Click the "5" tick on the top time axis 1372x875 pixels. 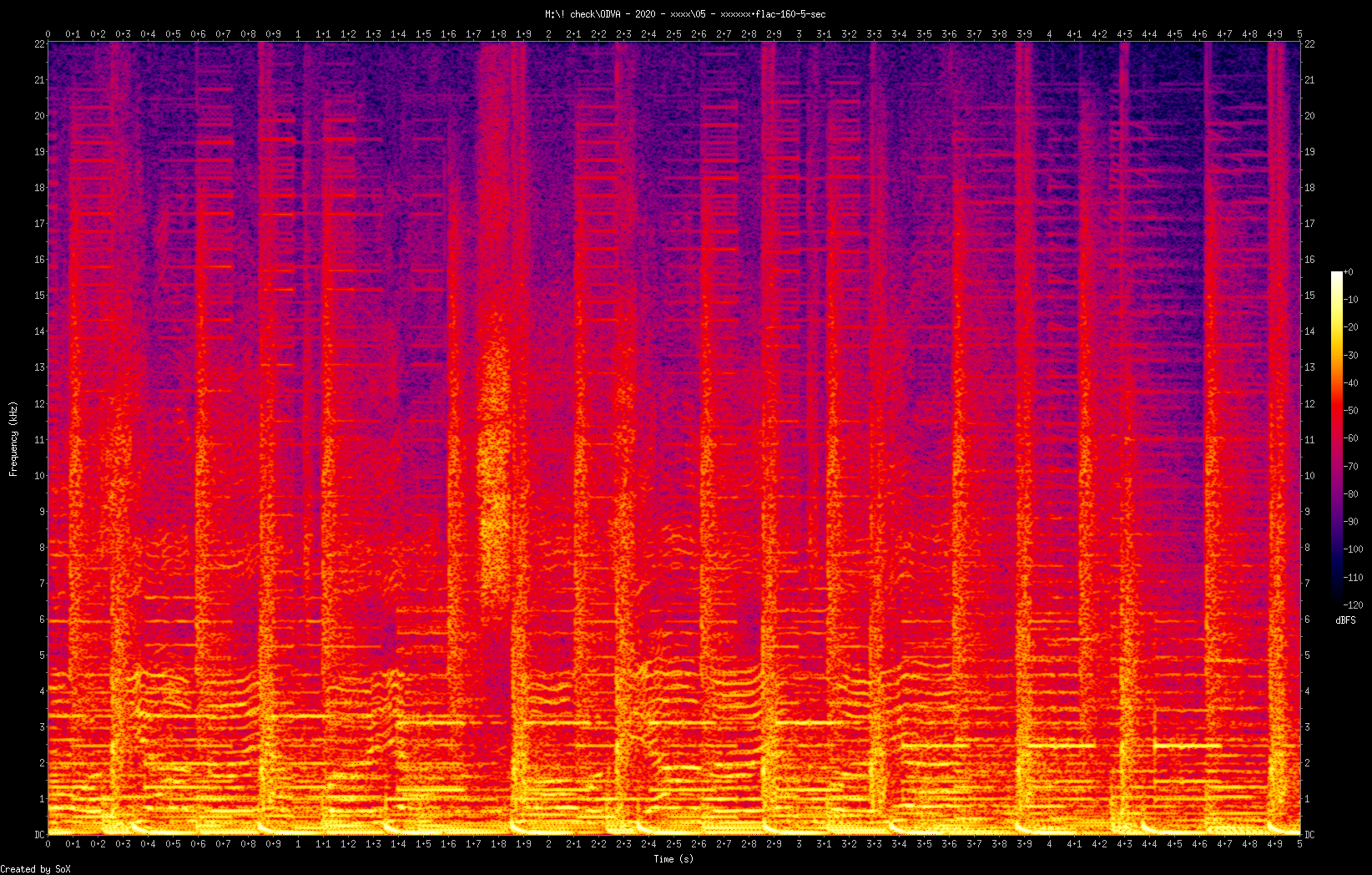[x=1299, y=34]
